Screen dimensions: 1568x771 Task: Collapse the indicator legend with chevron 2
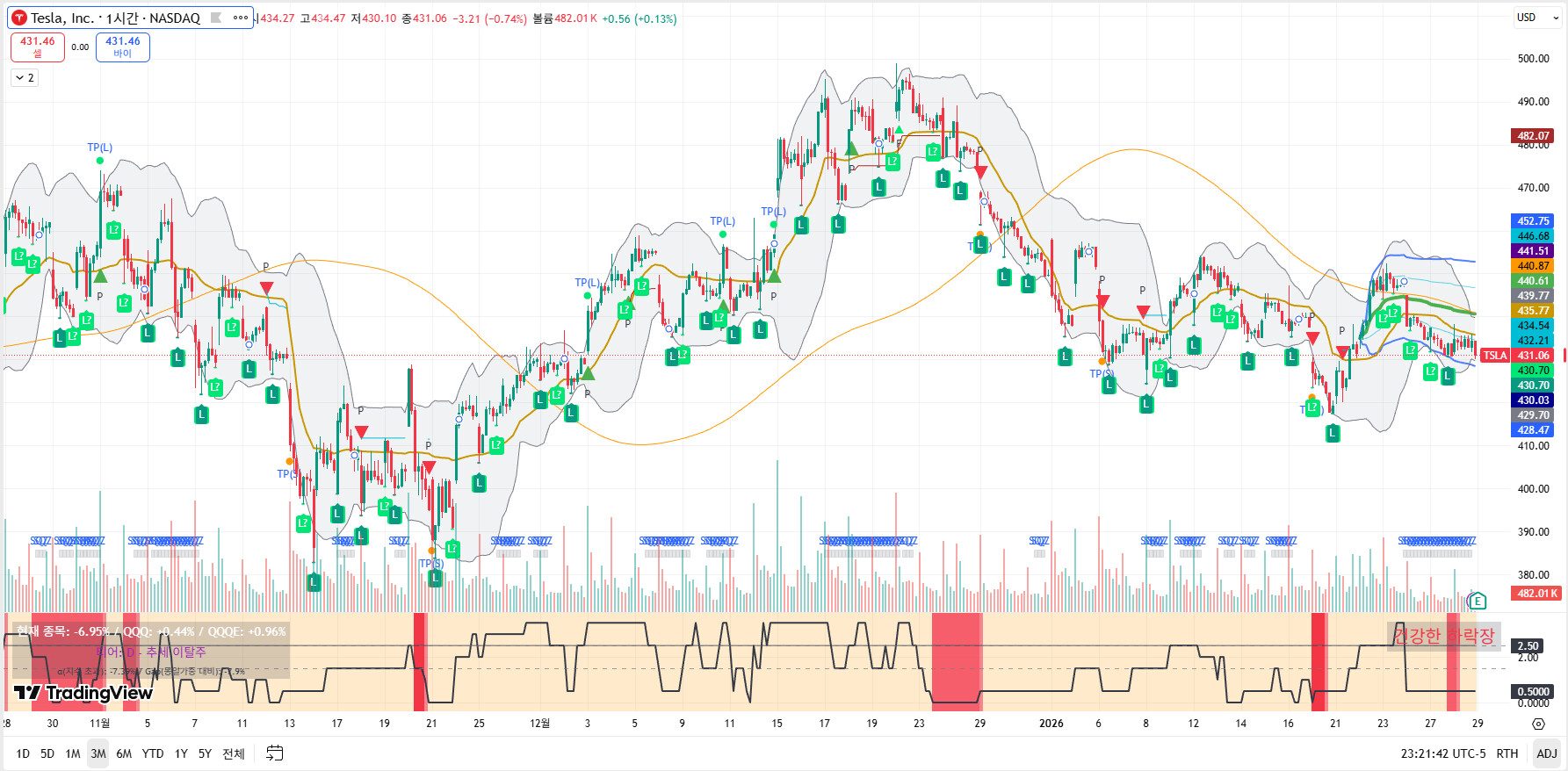pos(25,78)
